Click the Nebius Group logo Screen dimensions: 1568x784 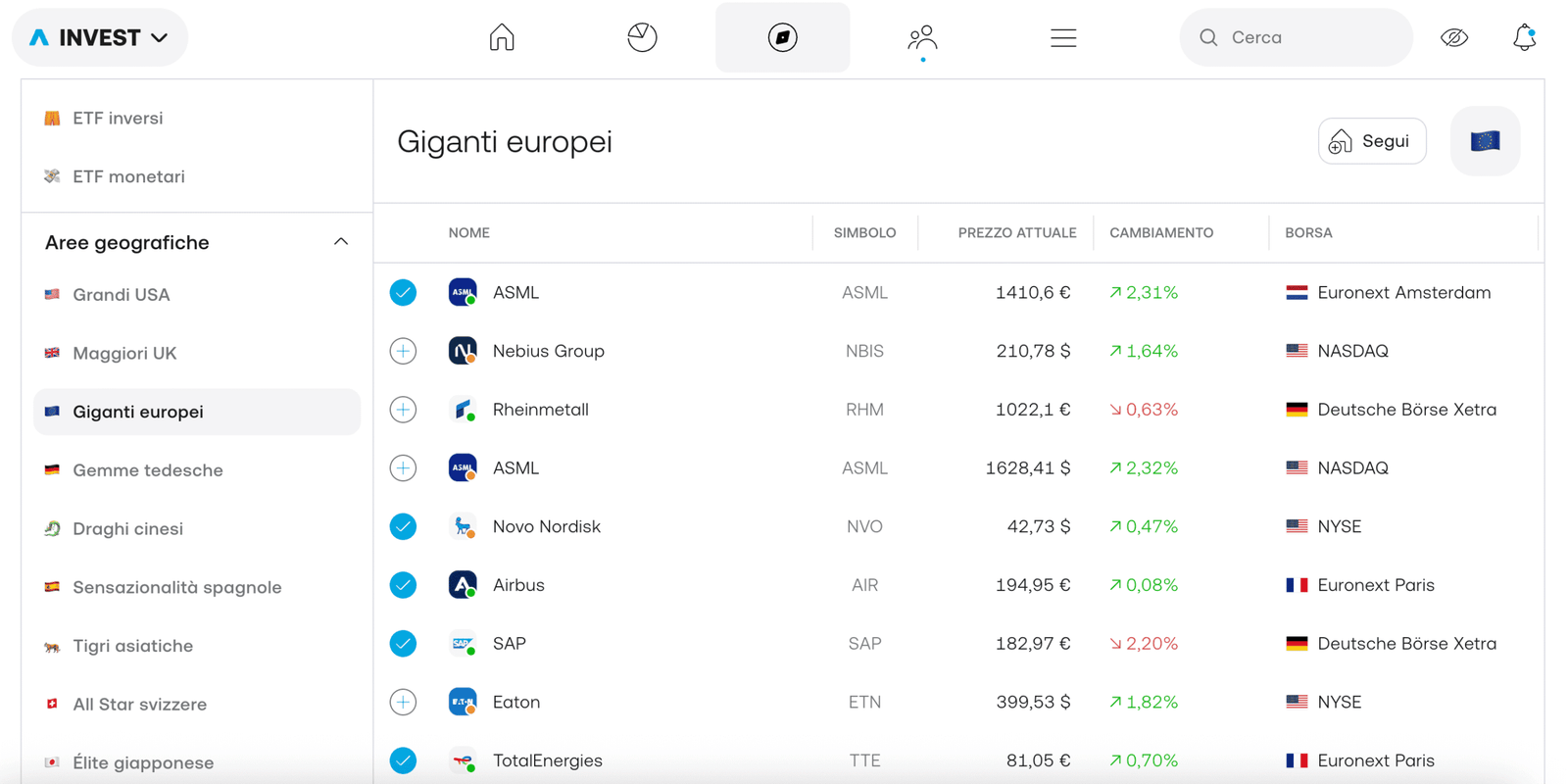click(x=463, y=351)
